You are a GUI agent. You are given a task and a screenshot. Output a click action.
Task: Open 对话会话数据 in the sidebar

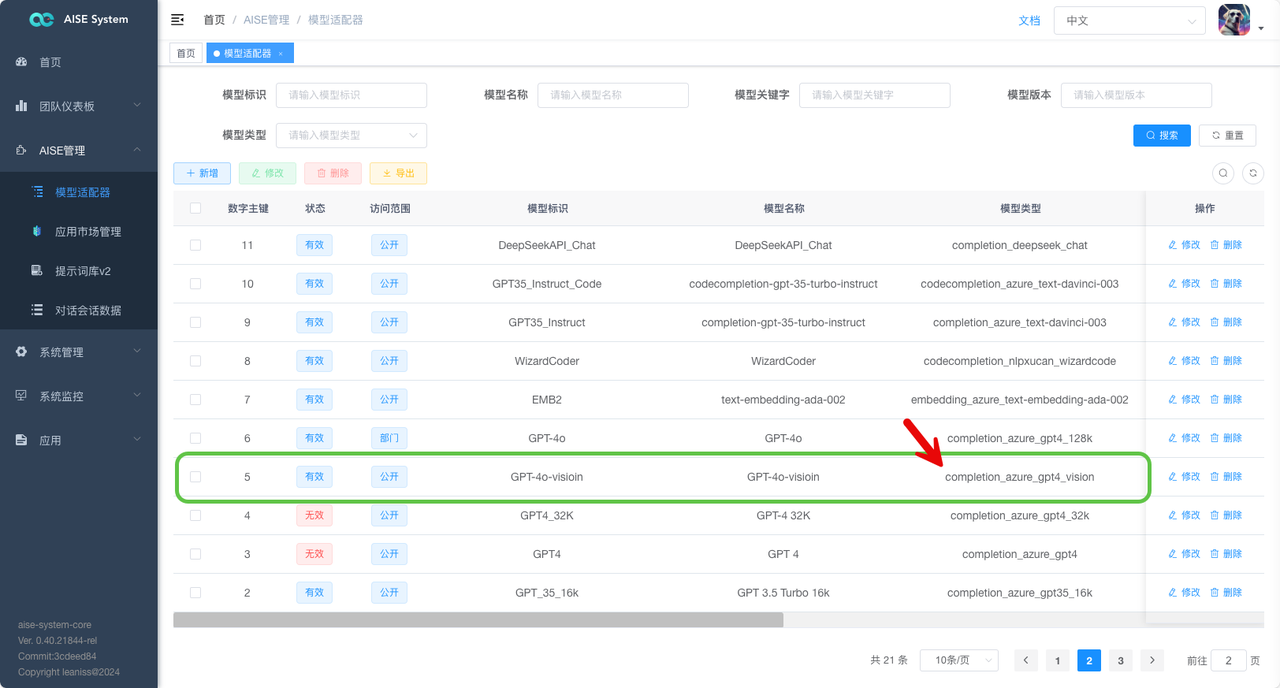(x=79, y=310)
